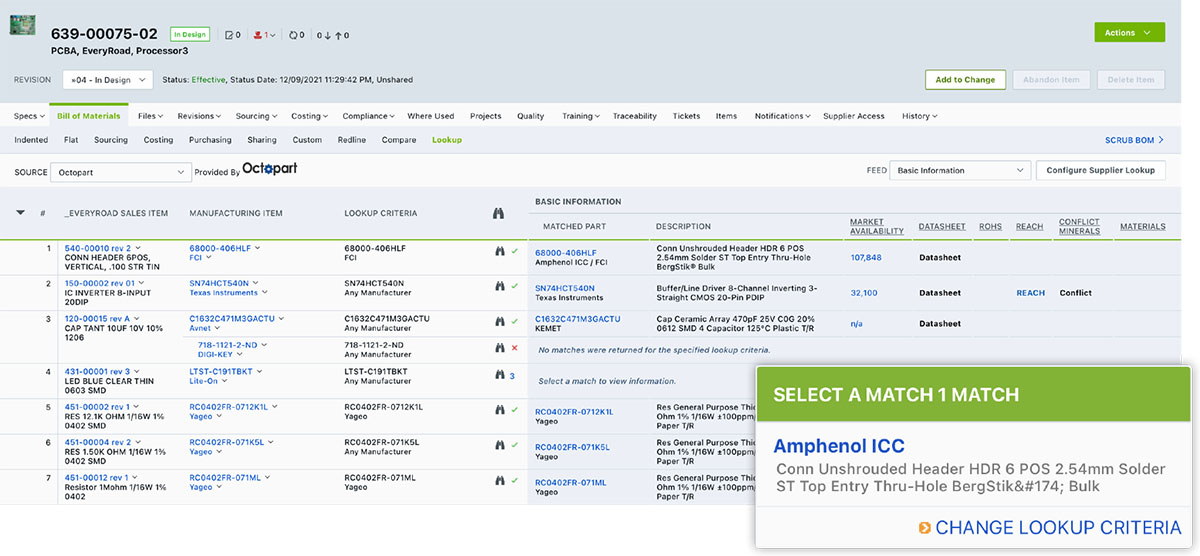Click orange arrow icon beside Change Lookup Criteria

924,528
